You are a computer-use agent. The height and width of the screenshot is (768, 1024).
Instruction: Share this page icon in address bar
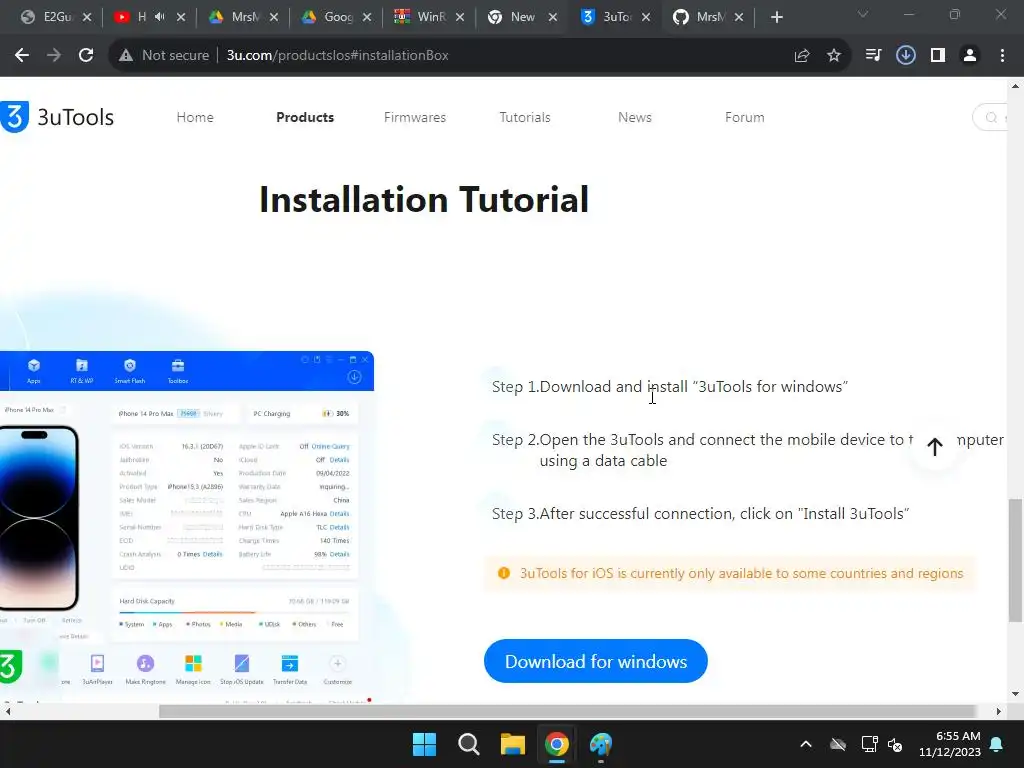tap(802, 56)
